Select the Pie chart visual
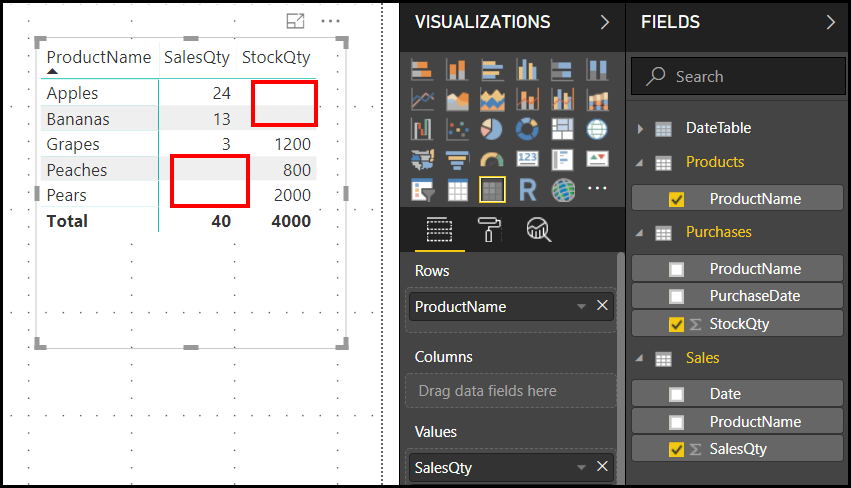The image size is (851, 488). click(492, 130)
